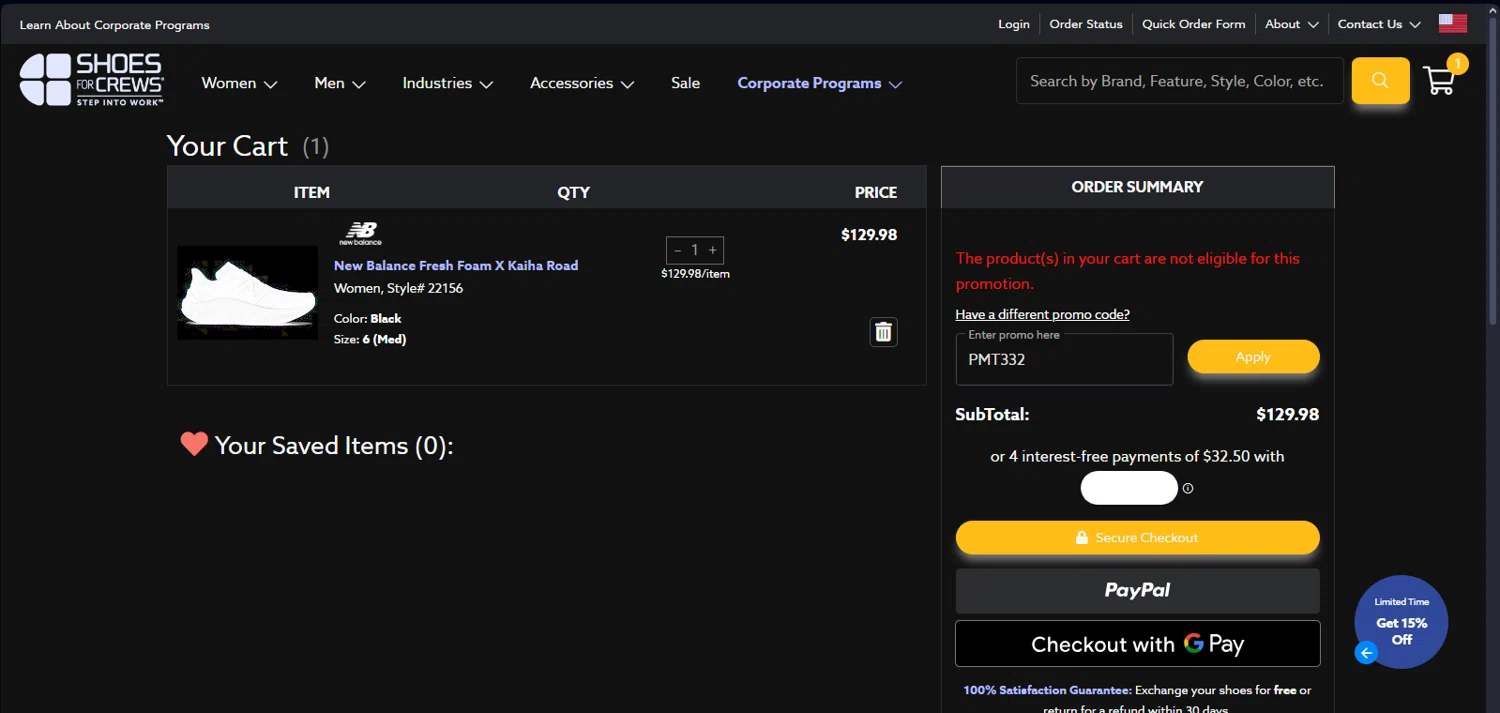Open Order Status

pyautogui.click(x=1086, y=24)
